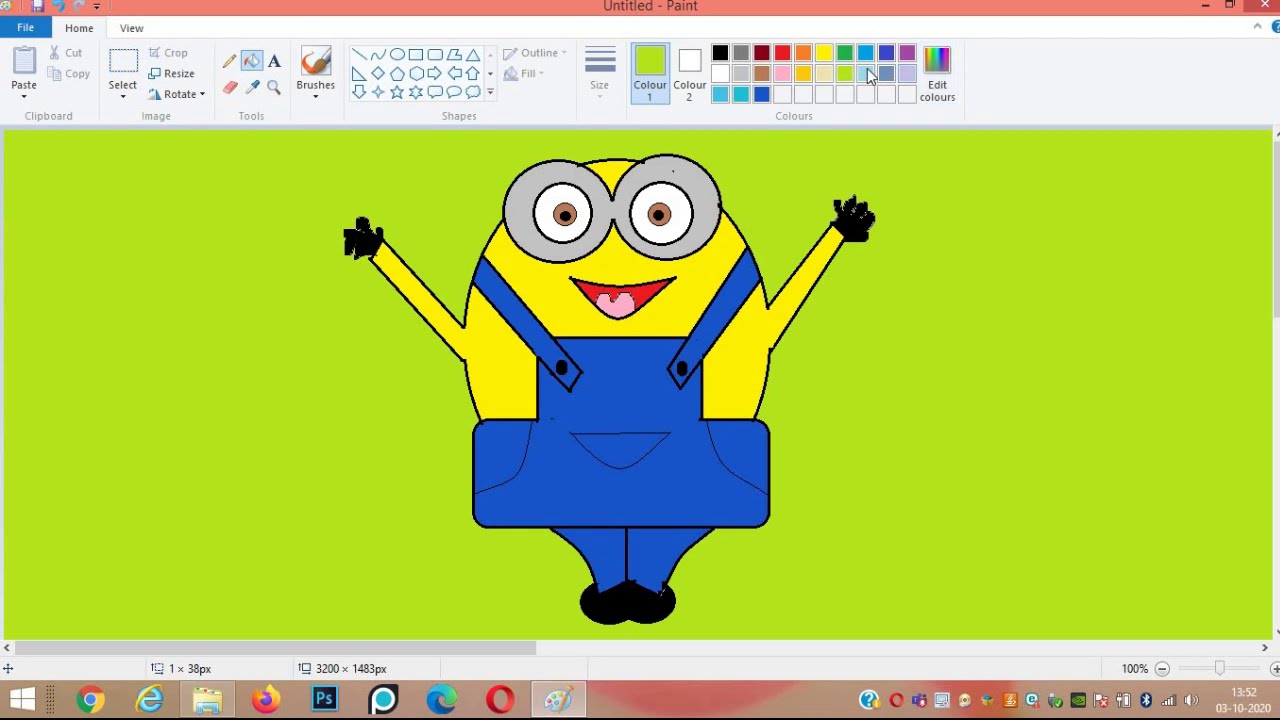
Task: Expand the Shapes gallery more arrow
Action: pos(490,92)
